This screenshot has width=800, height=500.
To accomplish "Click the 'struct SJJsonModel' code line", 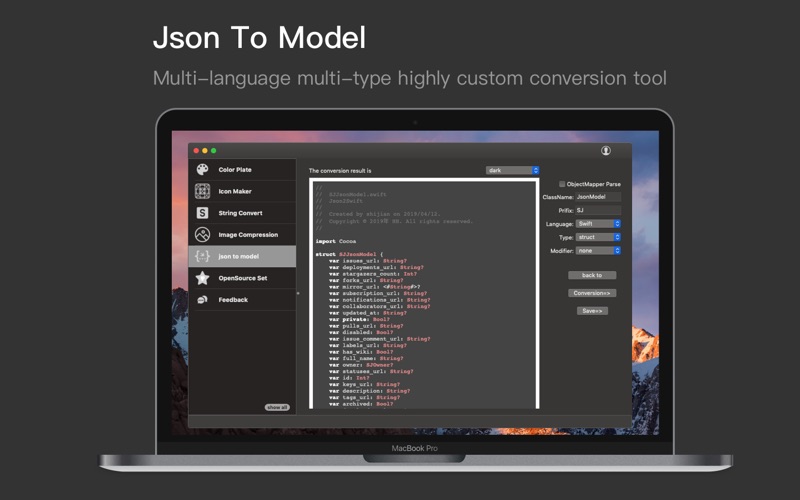I will 349,254.
